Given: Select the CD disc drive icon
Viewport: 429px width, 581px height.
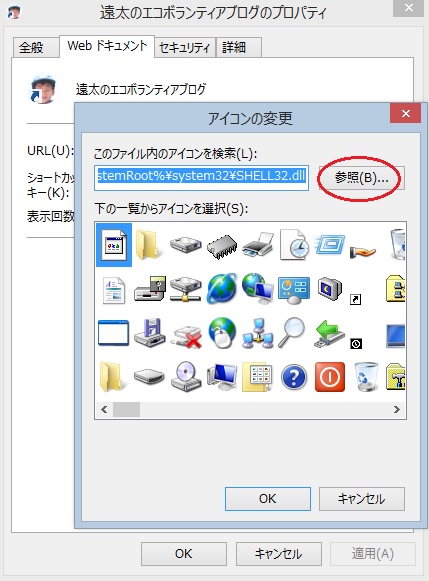Looking at the screenshot, I should [186, 377].
